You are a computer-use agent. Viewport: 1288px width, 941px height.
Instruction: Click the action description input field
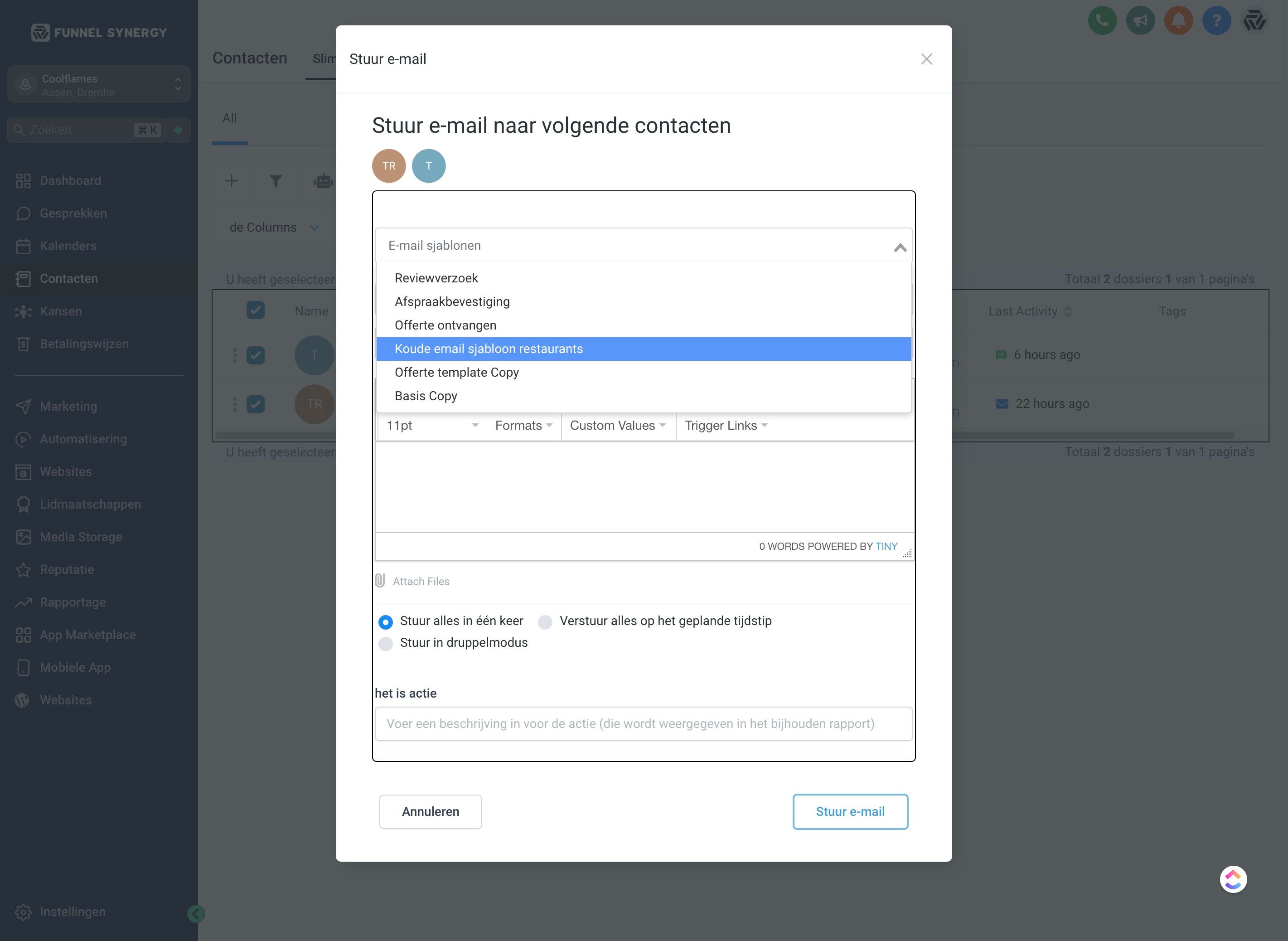pos(644,723)
